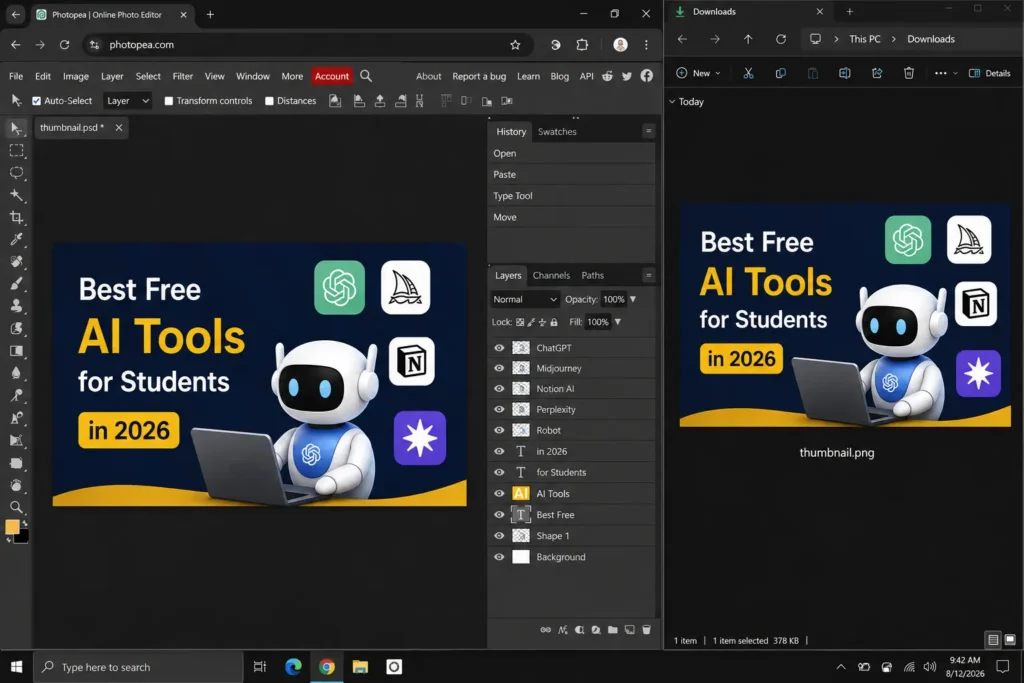Screen dimensions: 1024x683
Task: Click Share icon in Downloads window
Action: point(876,73)
